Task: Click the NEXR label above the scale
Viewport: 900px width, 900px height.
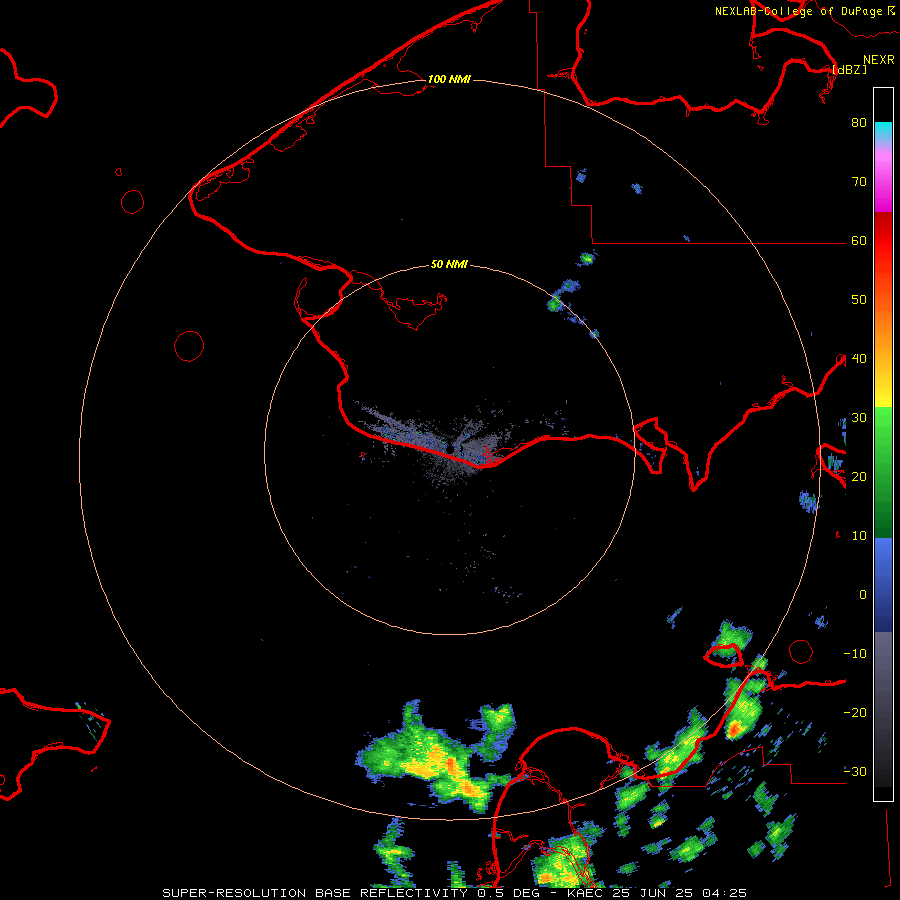Action: click(878, 59)
